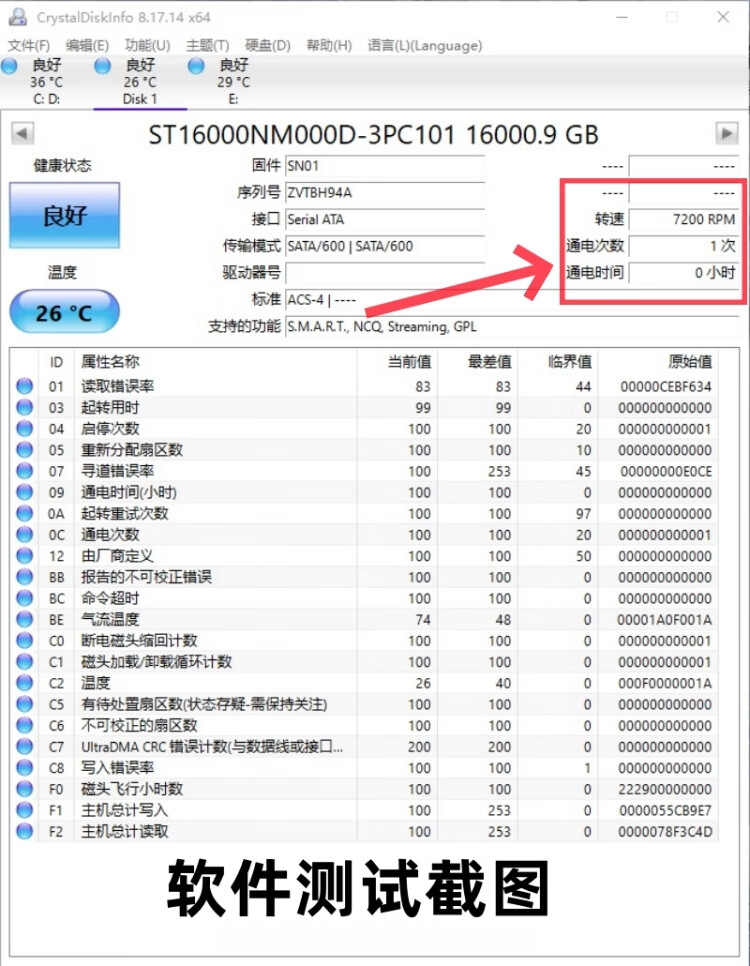Screen dimensions: 750x966
Task: Click status icon of 寻道错误率 row
Action: point(25,471)
